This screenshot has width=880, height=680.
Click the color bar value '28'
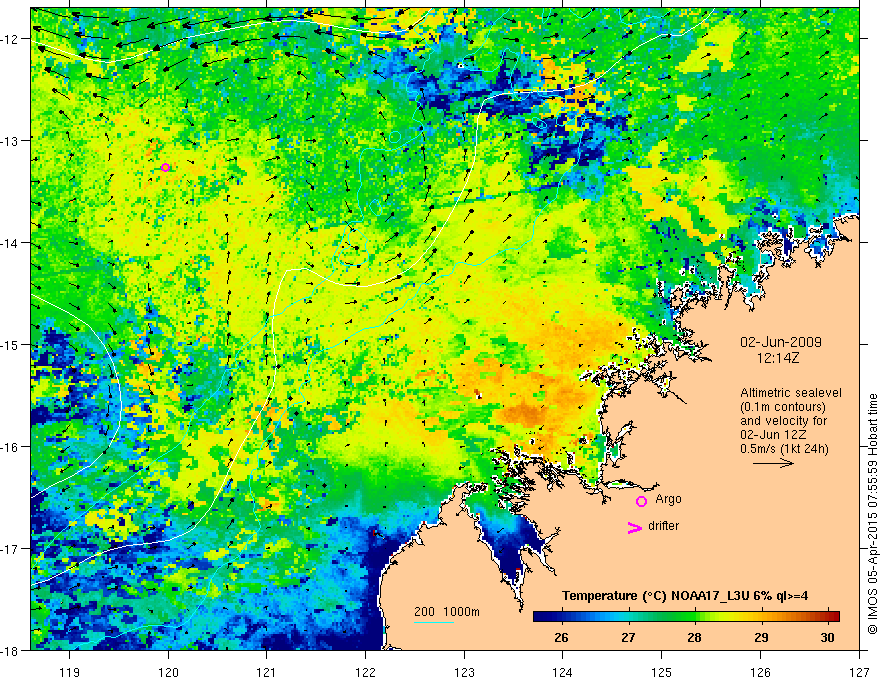[694, 637]
